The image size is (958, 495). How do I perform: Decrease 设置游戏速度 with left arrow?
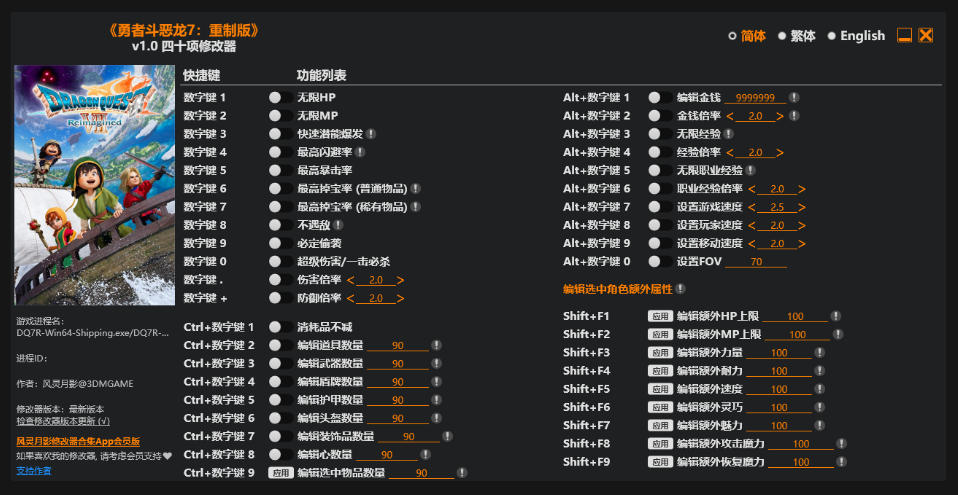pos(752,207)
